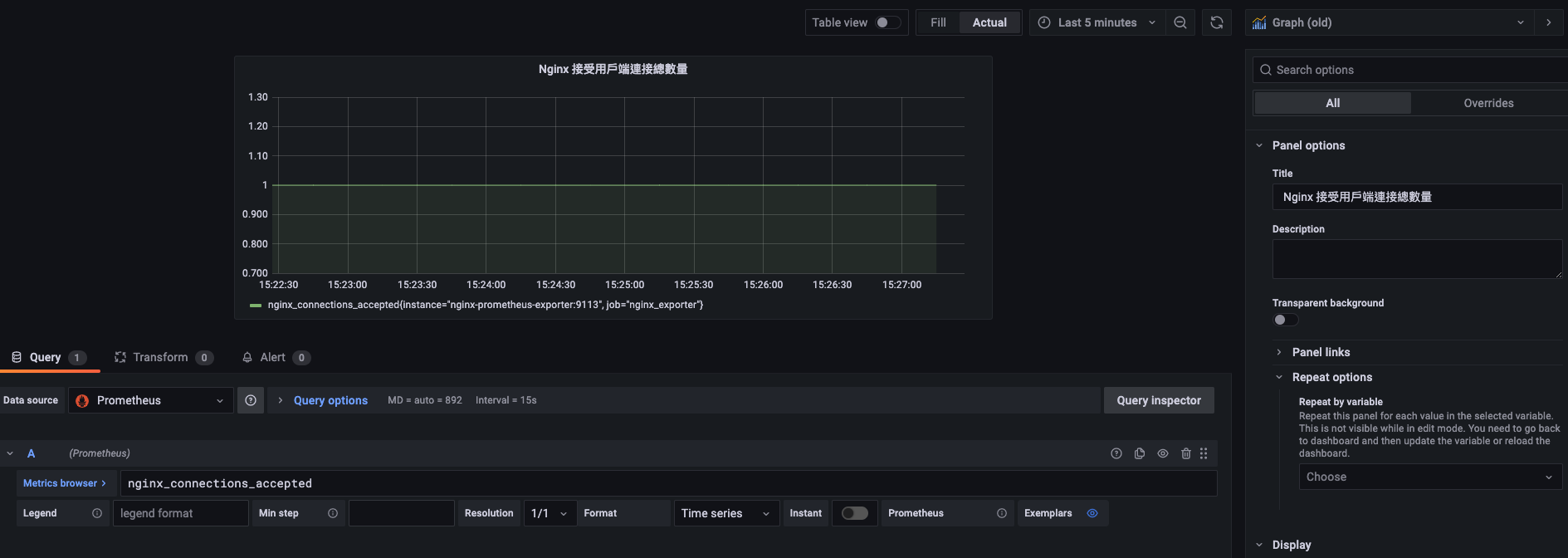Image resolution: width=1568 pixels, height=558 pixels.
Task: Click the Graph (old) visualization icon
Action: [x=1259, y=22]
